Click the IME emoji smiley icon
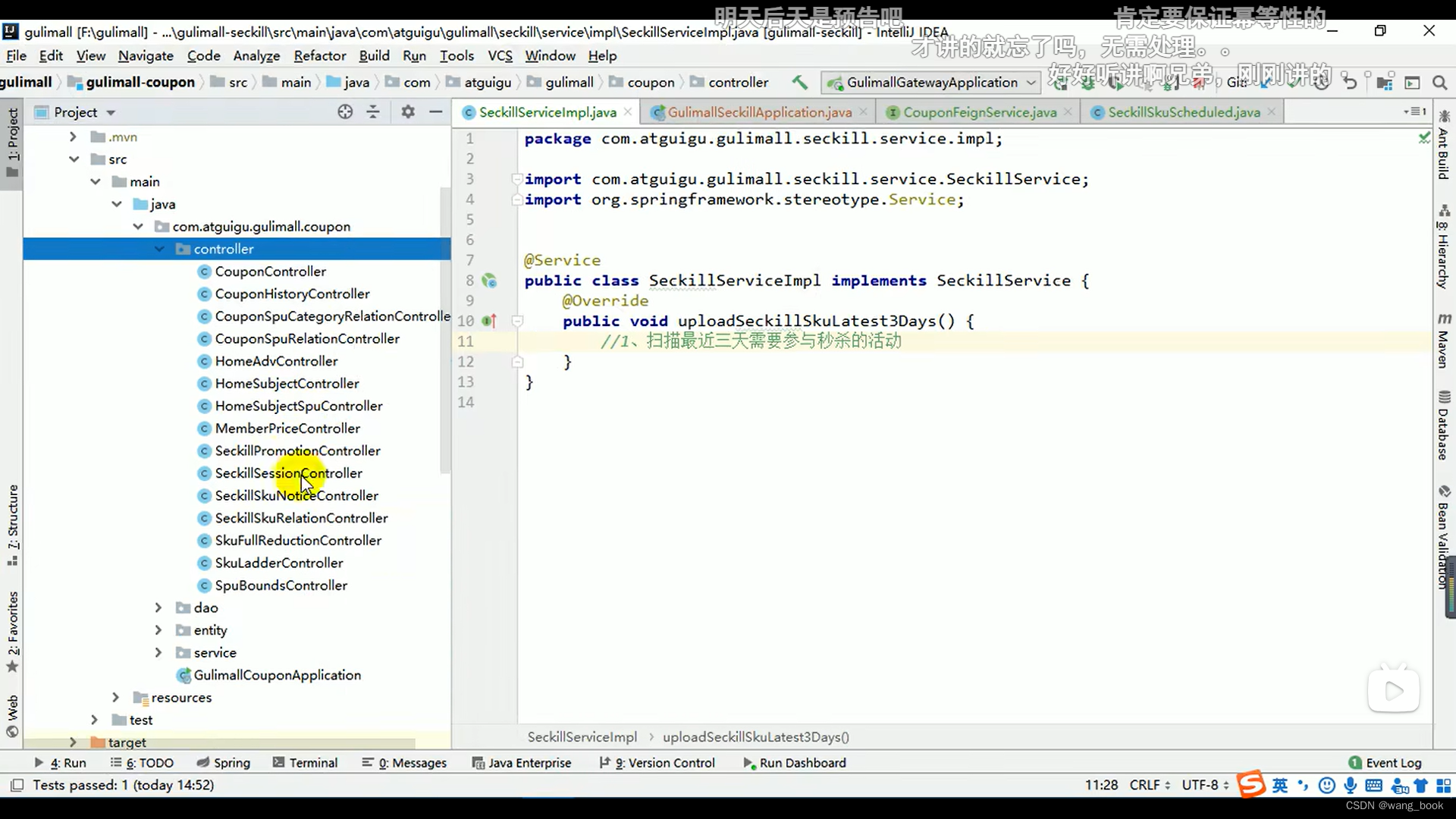Viewport: 1456px width, 819px height. [x=1327, y=786]
